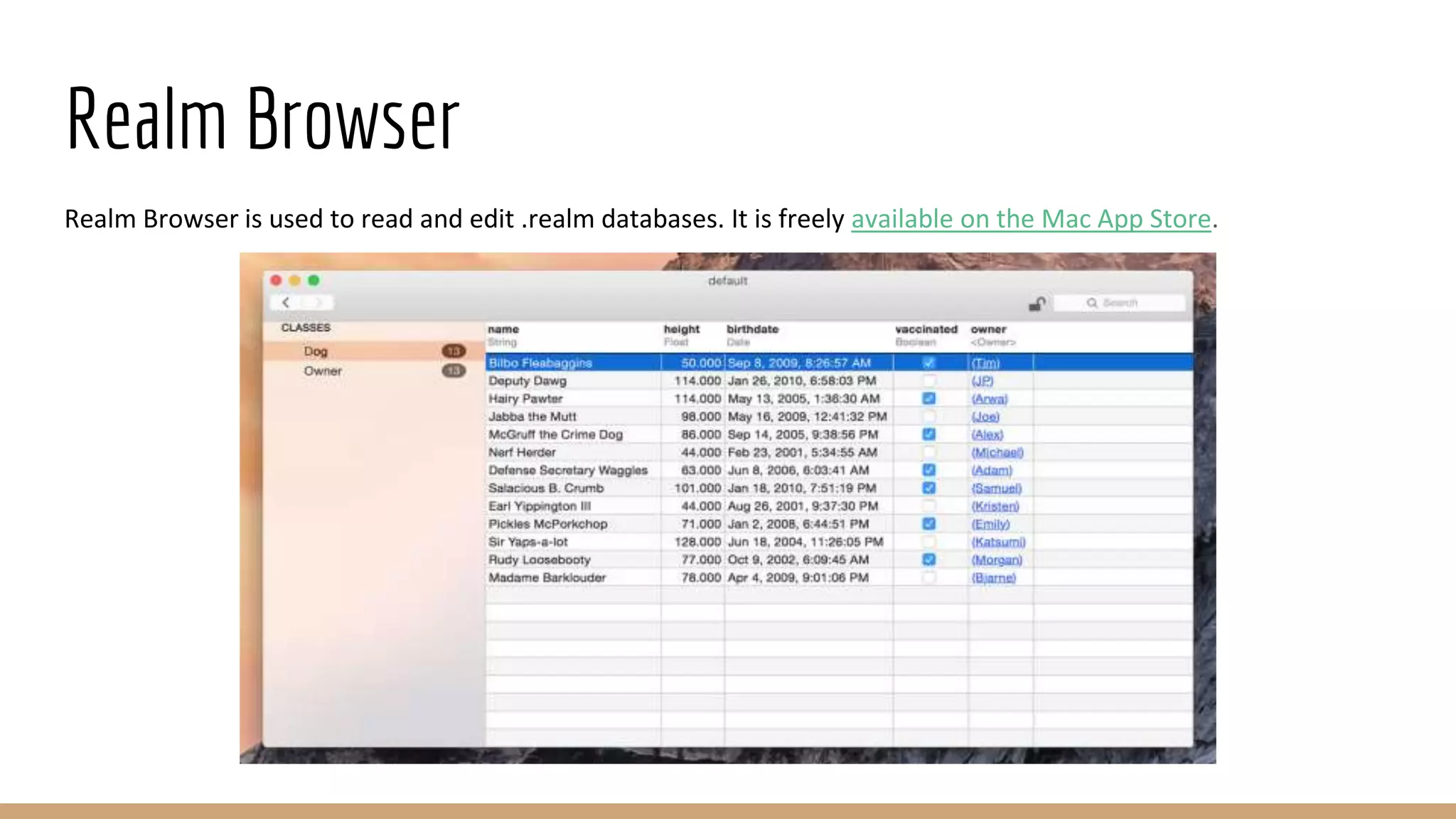The width and height of the screenshot is (1456, 819).
Task: Select the Nerf Herder name cell
Action: [x=573, y=452]
